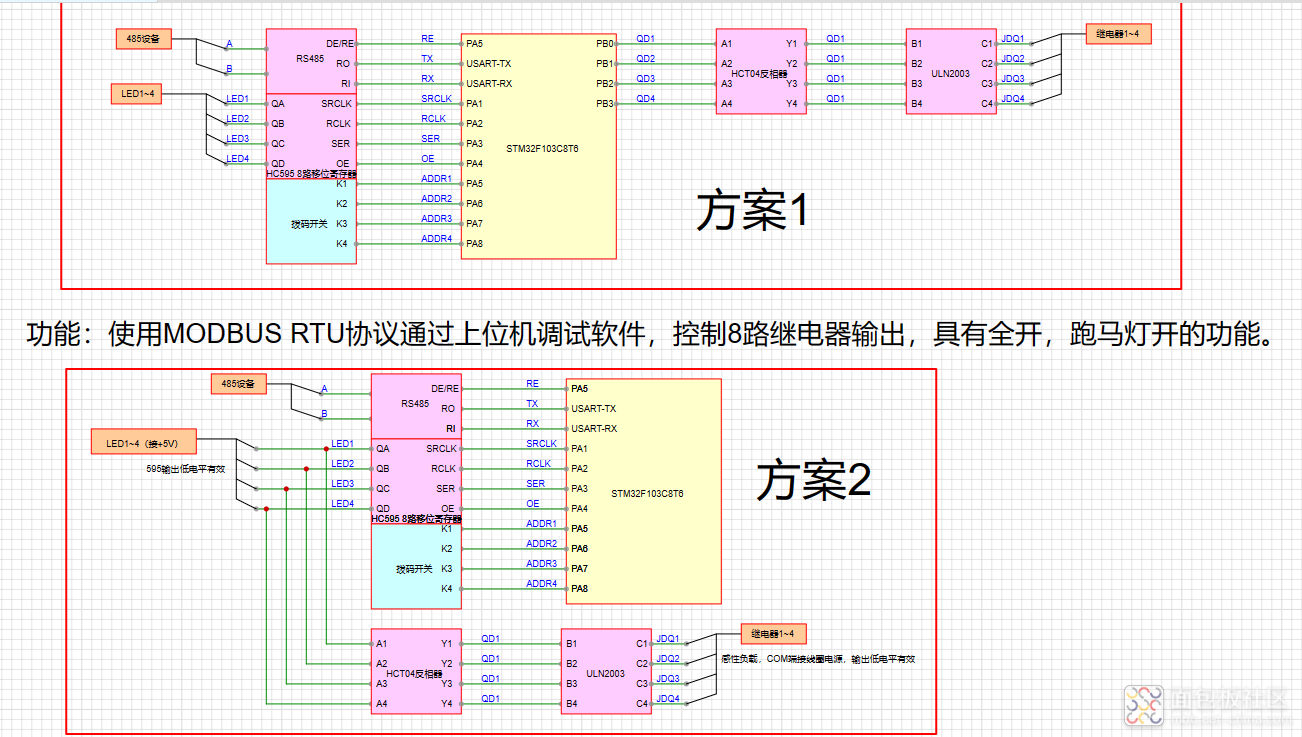The image size is (1302, 737).
Task: Click the ULN2003 label in 方案1
Action: pyautogui.click(x=949, y=74)
